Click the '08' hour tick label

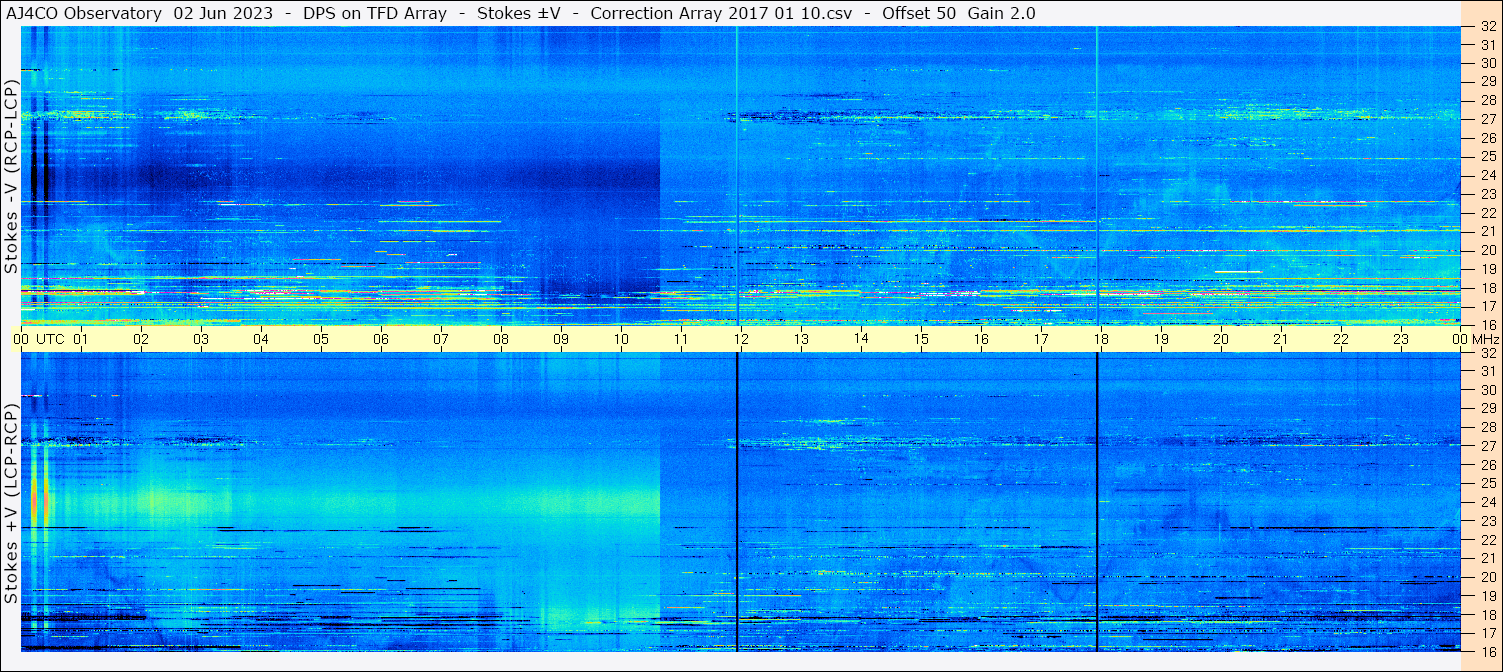[501, 339]
